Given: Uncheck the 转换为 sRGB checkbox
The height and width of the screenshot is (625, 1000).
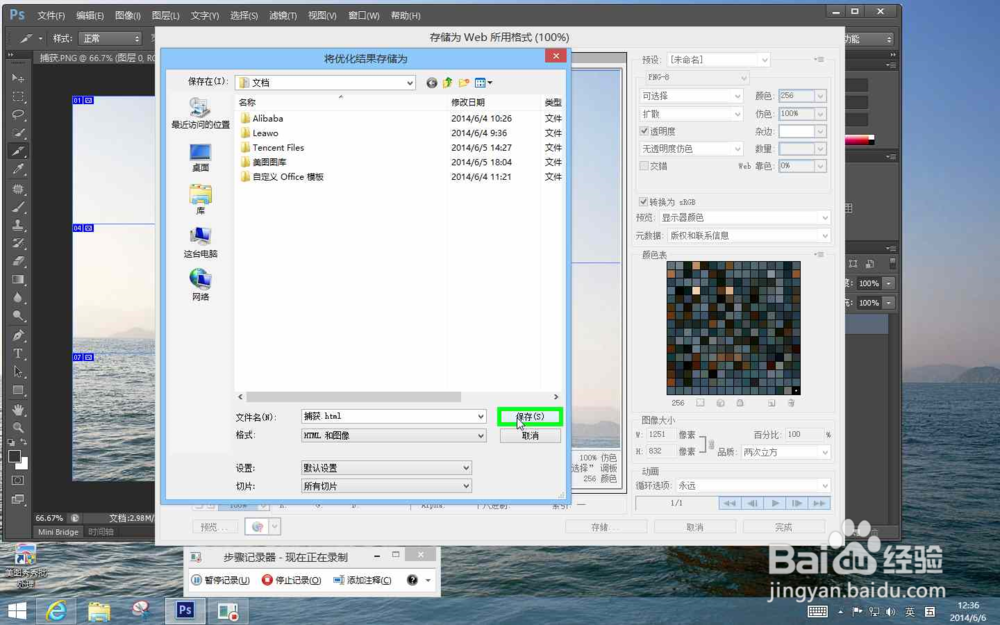Looking at the screenshot, I should tap(642, 200).
